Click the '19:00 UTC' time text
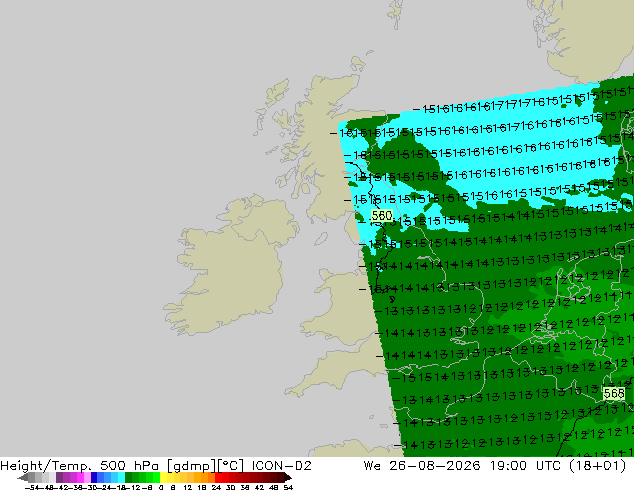The width and height of the screenshot is (634, 490). click(x=525, y=466)
